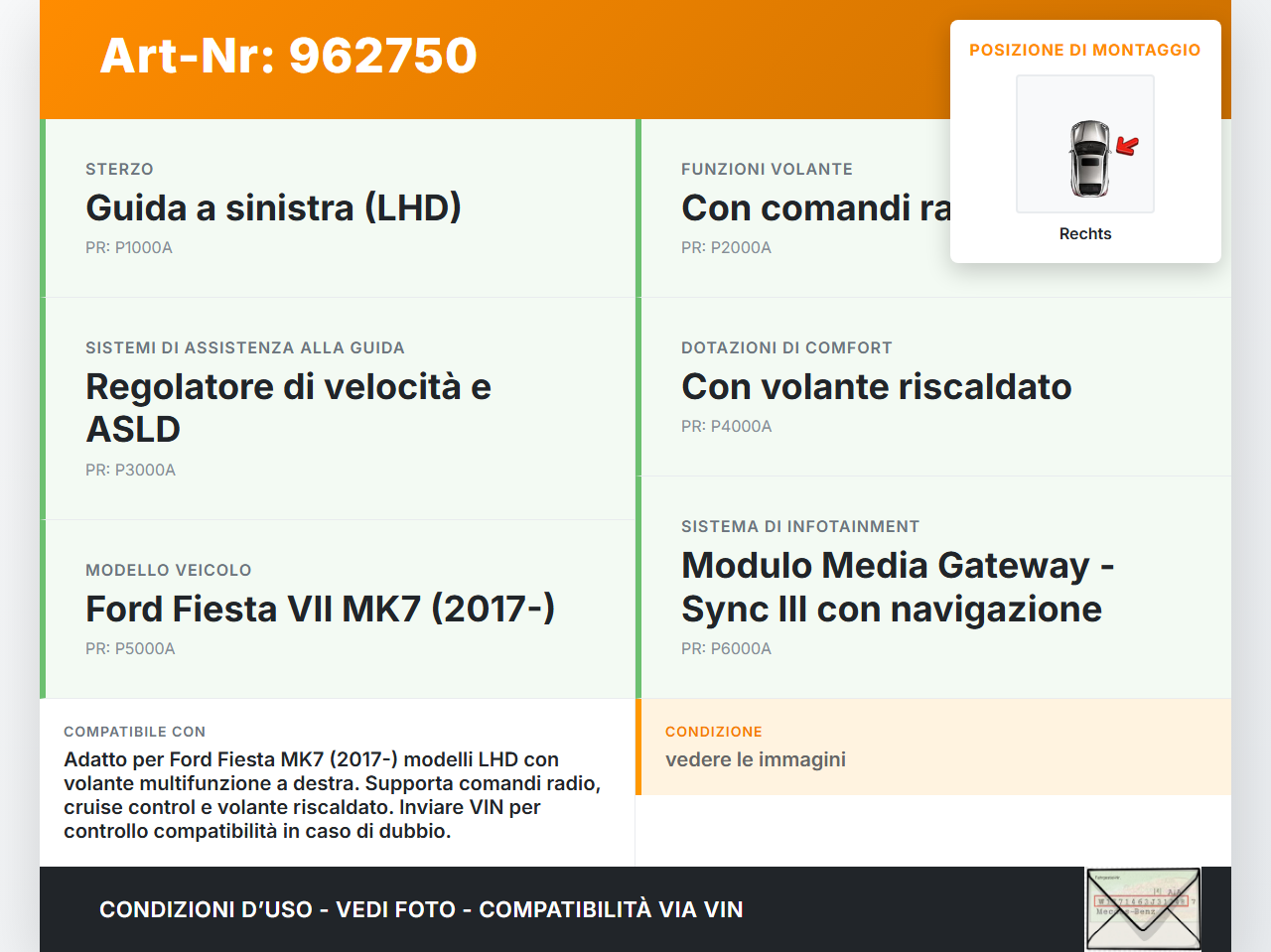
Task: Click the 'Sistema di infotainment' label
Action: click(x=799, y=527)
